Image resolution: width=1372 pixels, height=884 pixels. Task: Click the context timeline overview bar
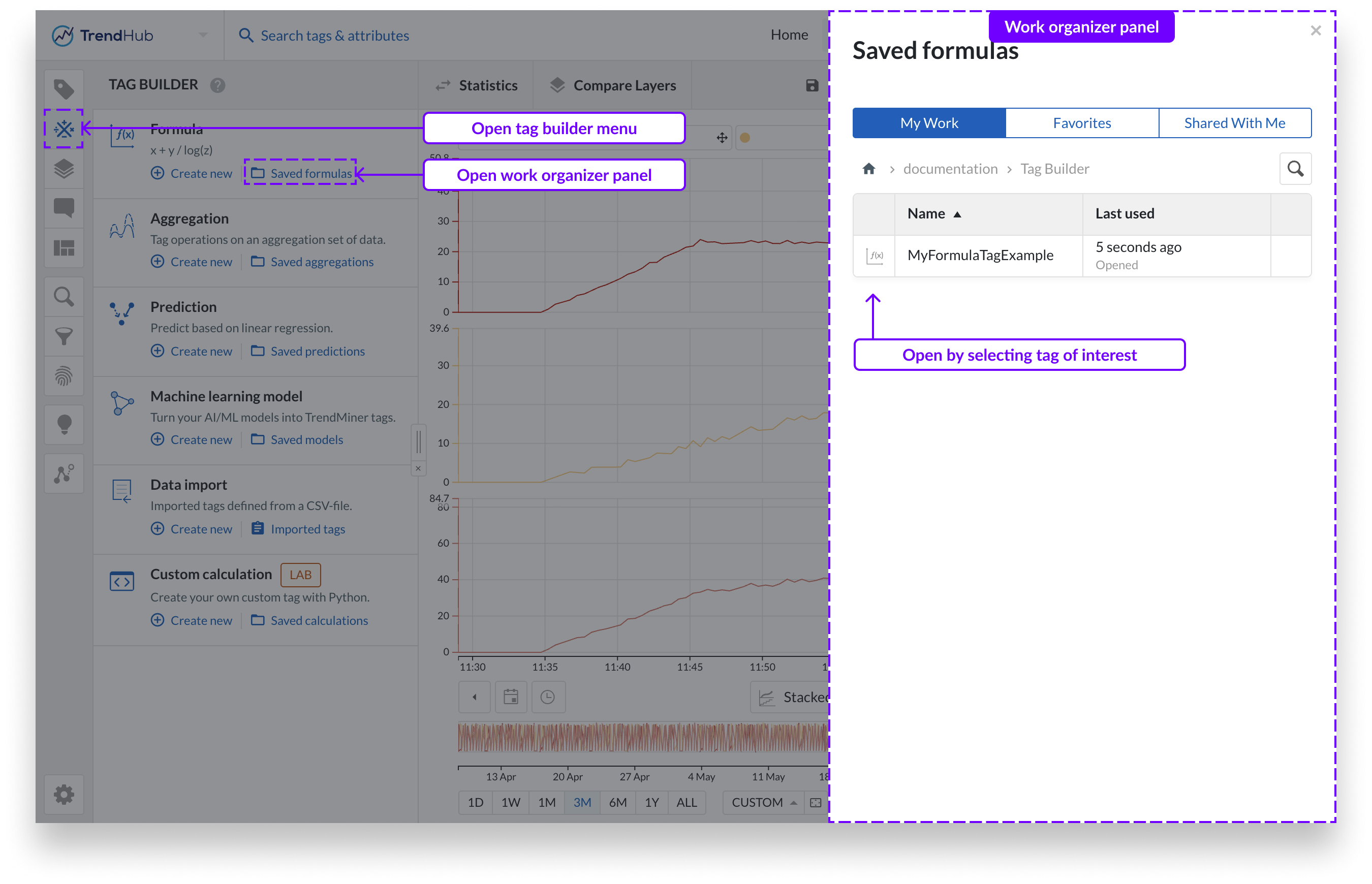point(643,737)
